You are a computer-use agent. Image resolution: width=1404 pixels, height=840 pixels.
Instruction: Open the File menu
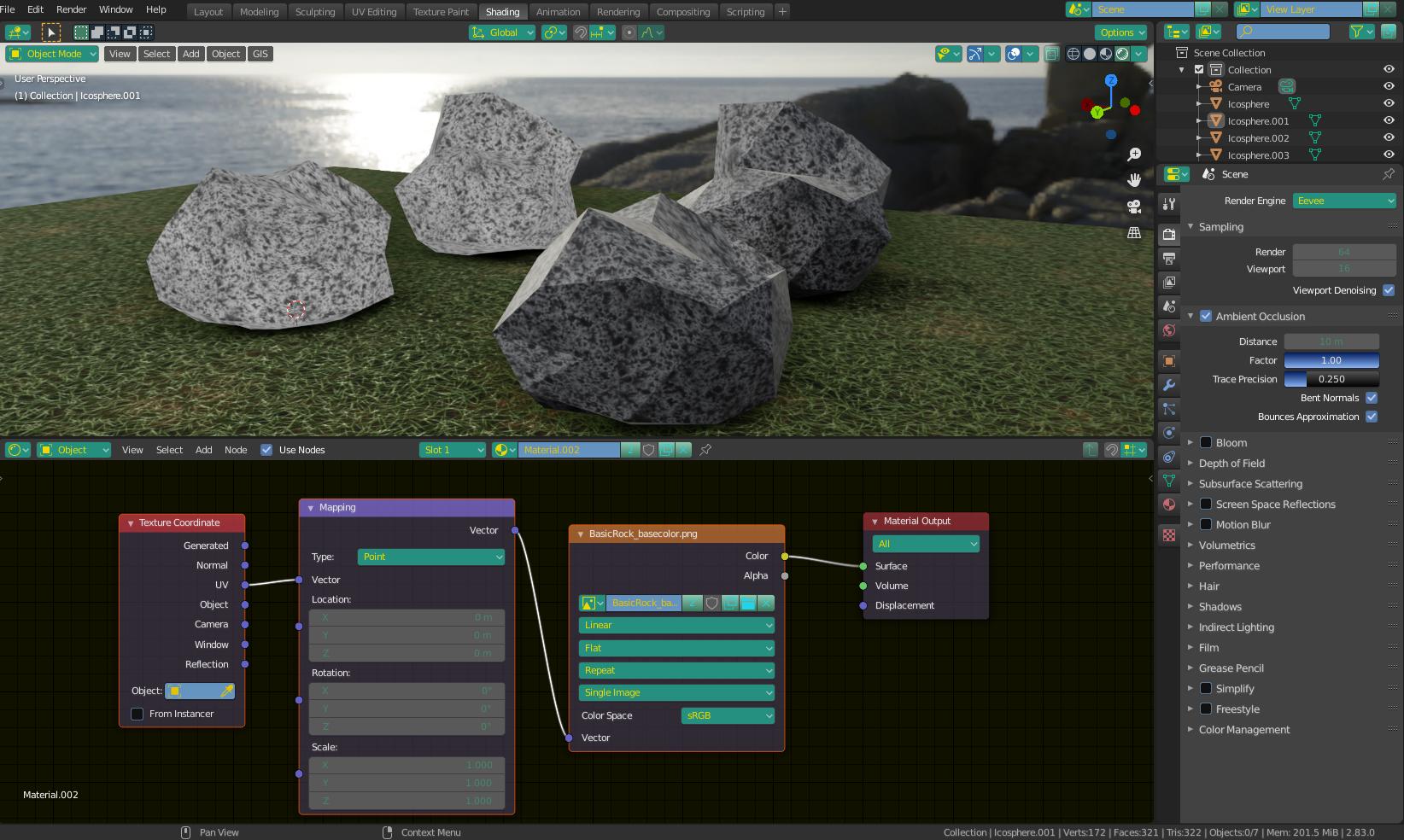[8, 9]
